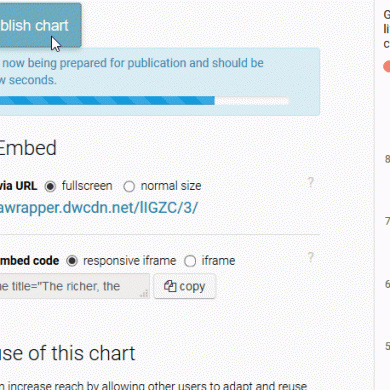Click the "Embed code" label text
Screen dimensions: 390x390
[29, 261]
